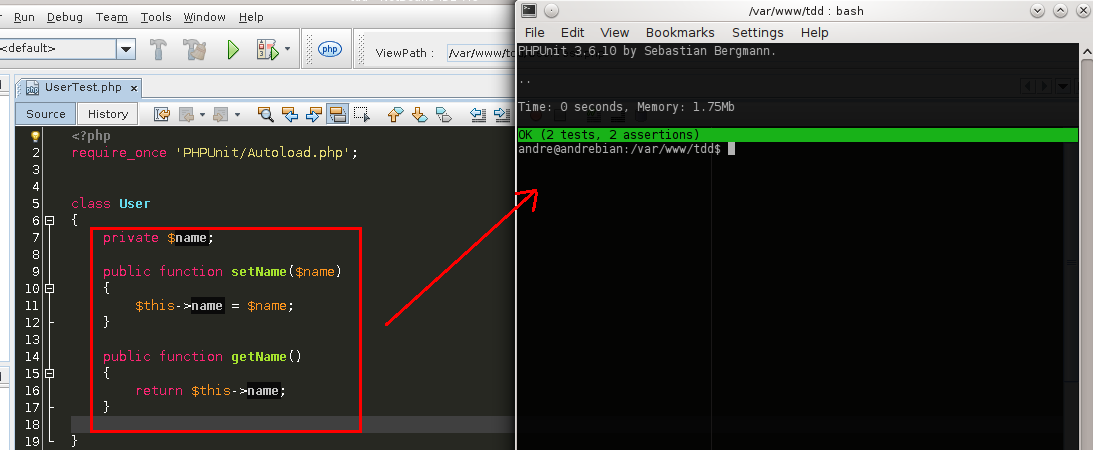Click the lightbulb hint on line 1
The width and height of the screenshot is (1093, 450).
tap(36, 137)
